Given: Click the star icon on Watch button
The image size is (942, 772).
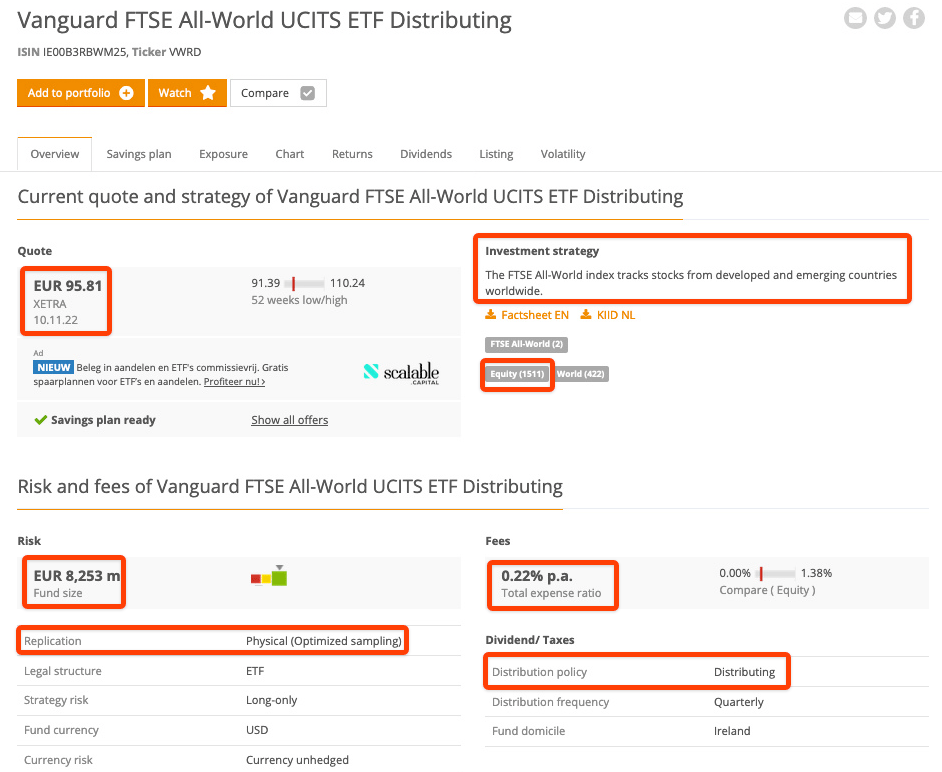Looking at the screenshot, I should (x=208, y=93).
